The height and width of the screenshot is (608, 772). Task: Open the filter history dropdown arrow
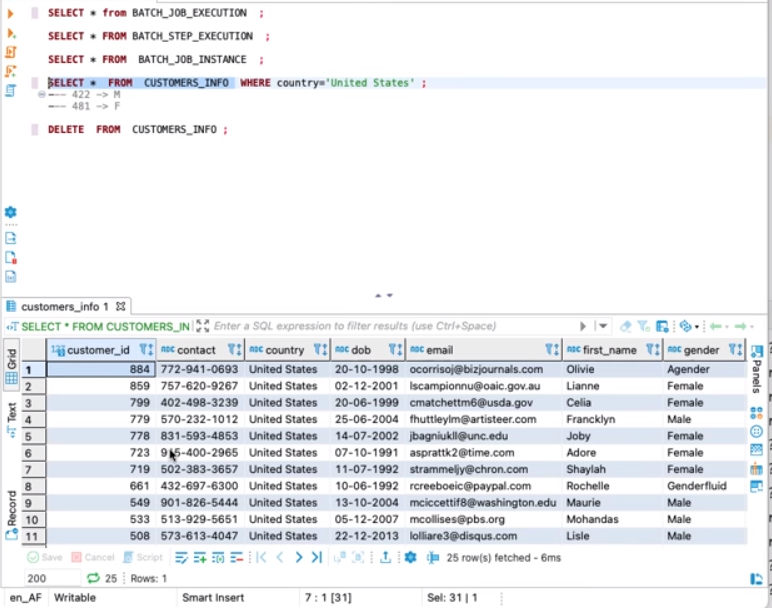(x=603, y=326)
